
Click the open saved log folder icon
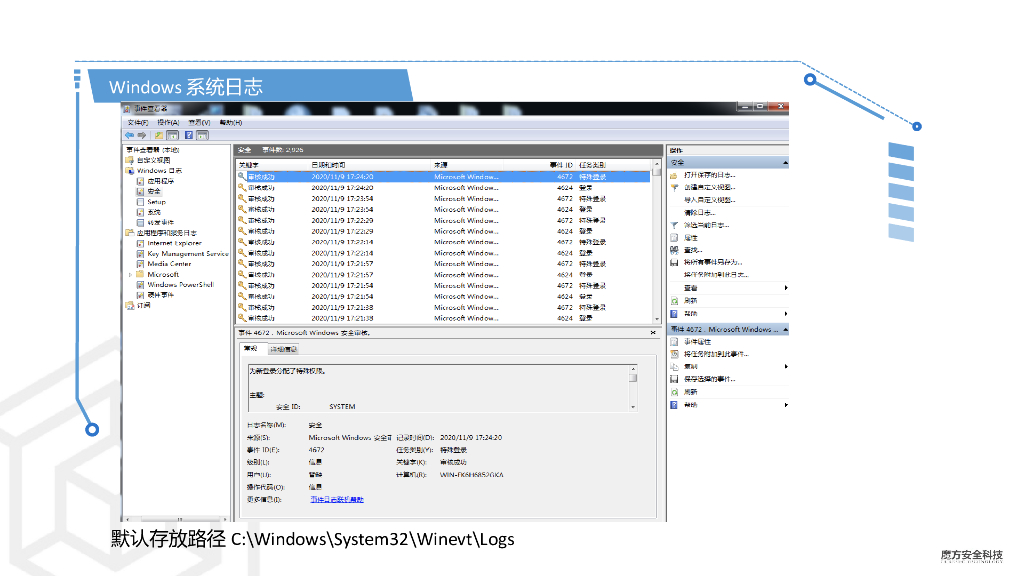674,175
